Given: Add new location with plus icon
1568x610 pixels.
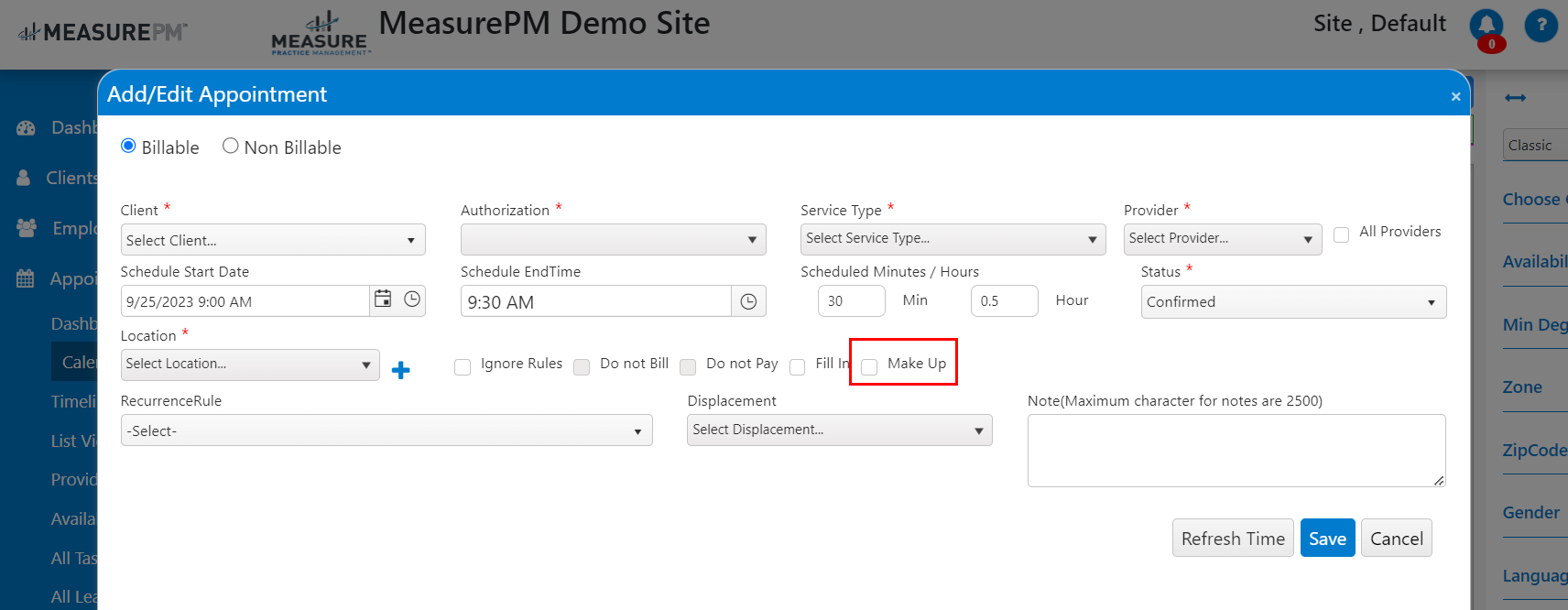Looking at the screenshot, I should 400,370.
